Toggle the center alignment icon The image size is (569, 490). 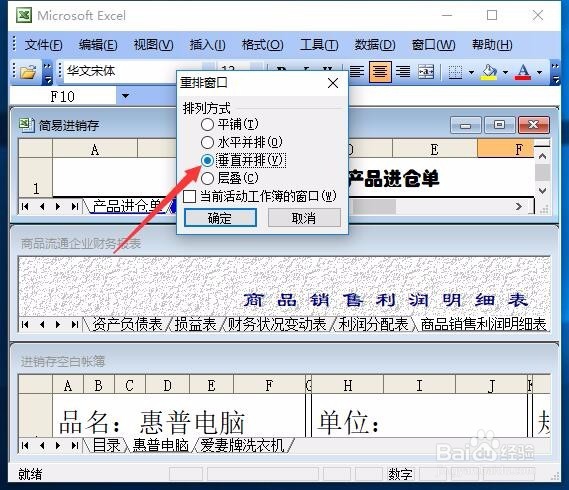(x=380, y=72)
